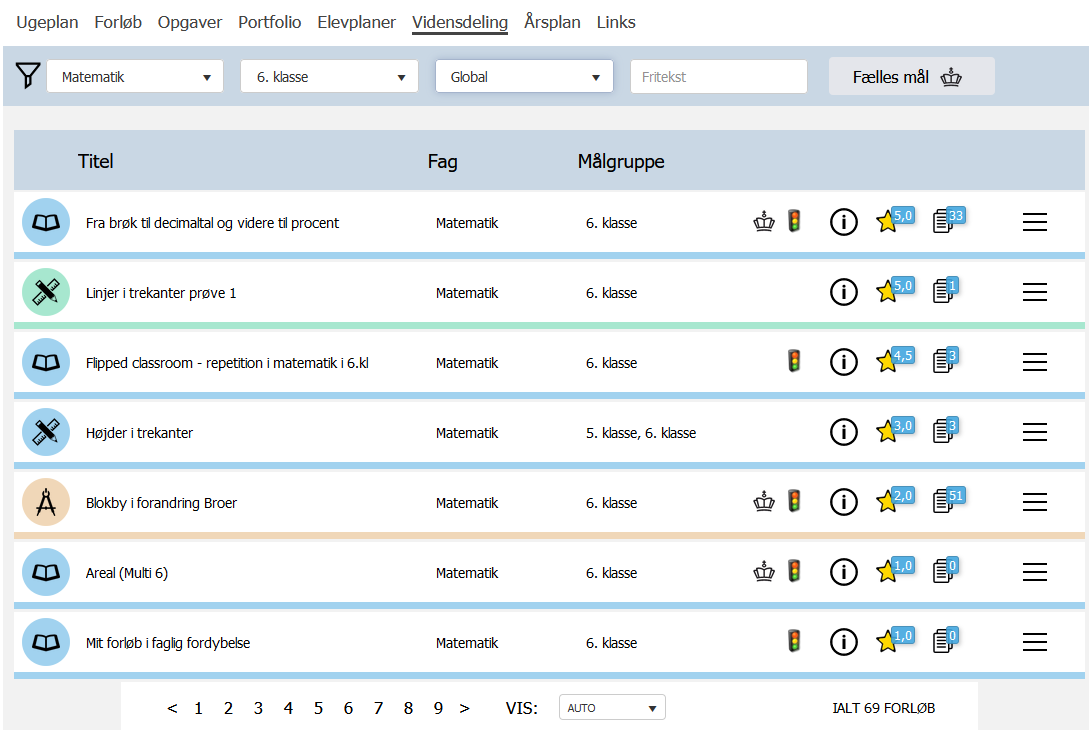Click the Fælles mål button
The image size is (1092, 733).
912,77
